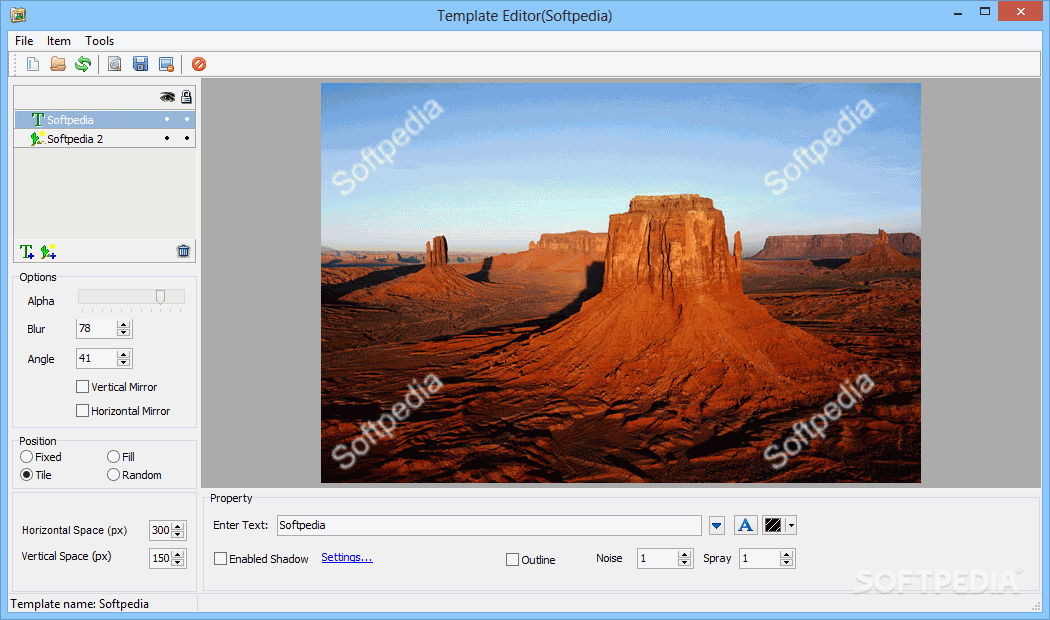Viewport: 1050px width, 620px height.
Task: Open the File menu
Action: (24, 41)
